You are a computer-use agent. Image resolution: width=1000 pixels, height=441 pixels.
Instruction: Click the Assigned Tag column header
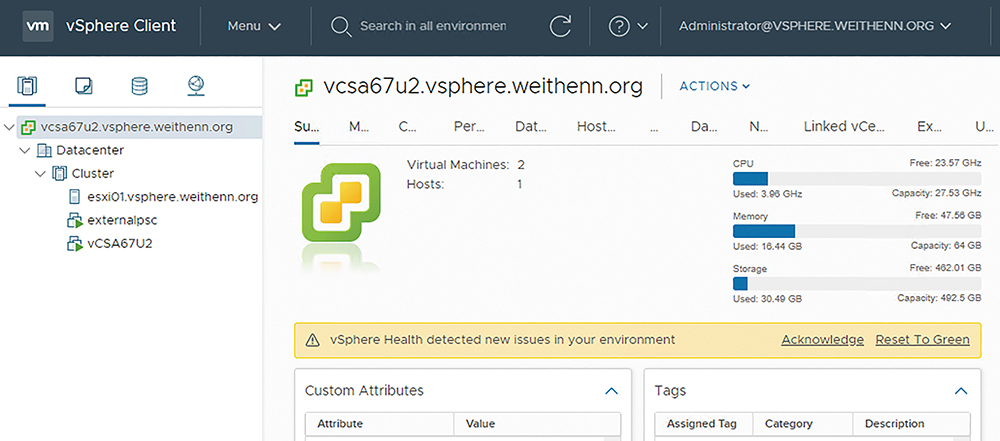(702, 424)
